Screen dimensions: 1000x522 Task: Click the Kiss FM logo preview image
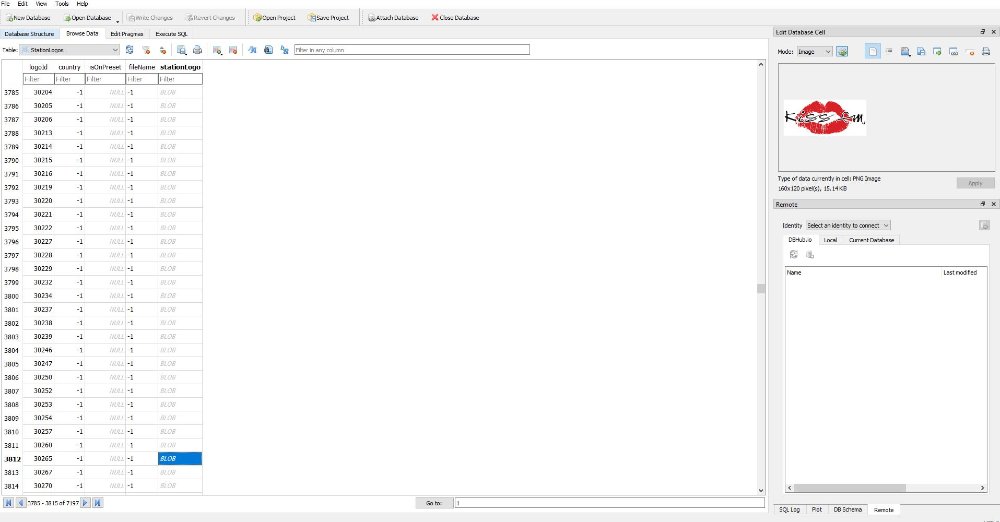(x=825, y=117)
